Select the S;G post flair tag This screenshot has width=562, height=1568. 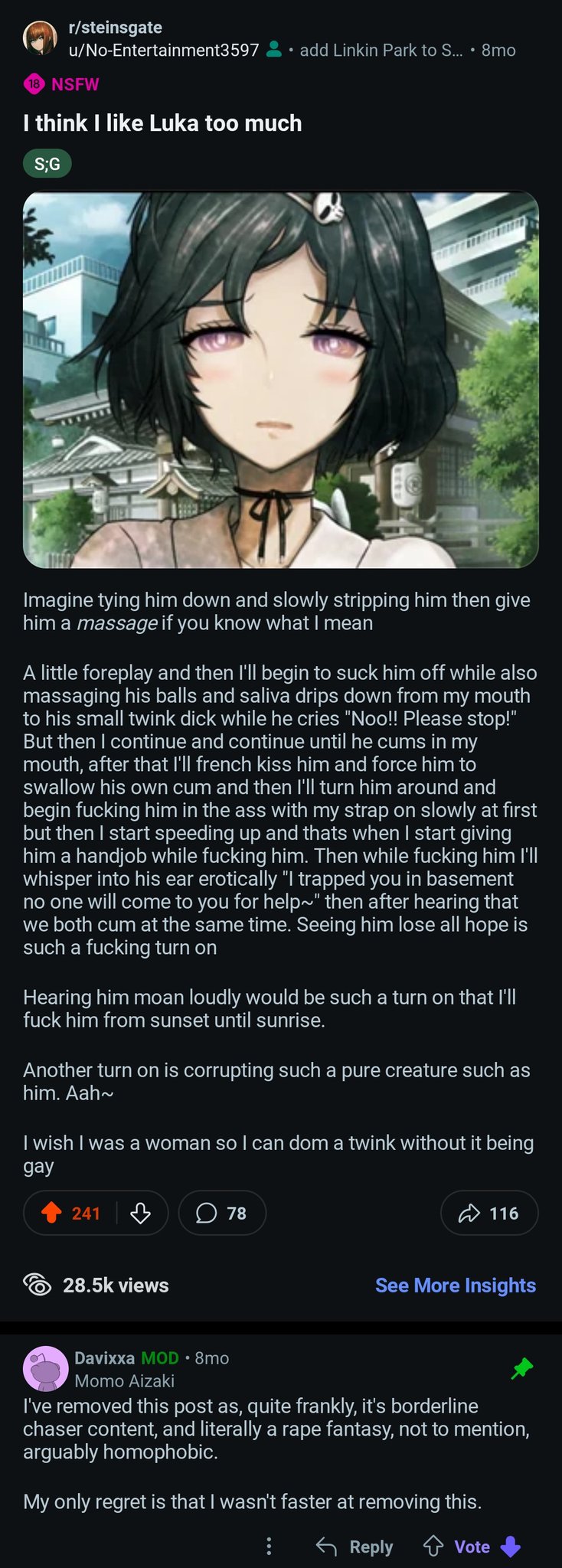click(x=47, y=163)
